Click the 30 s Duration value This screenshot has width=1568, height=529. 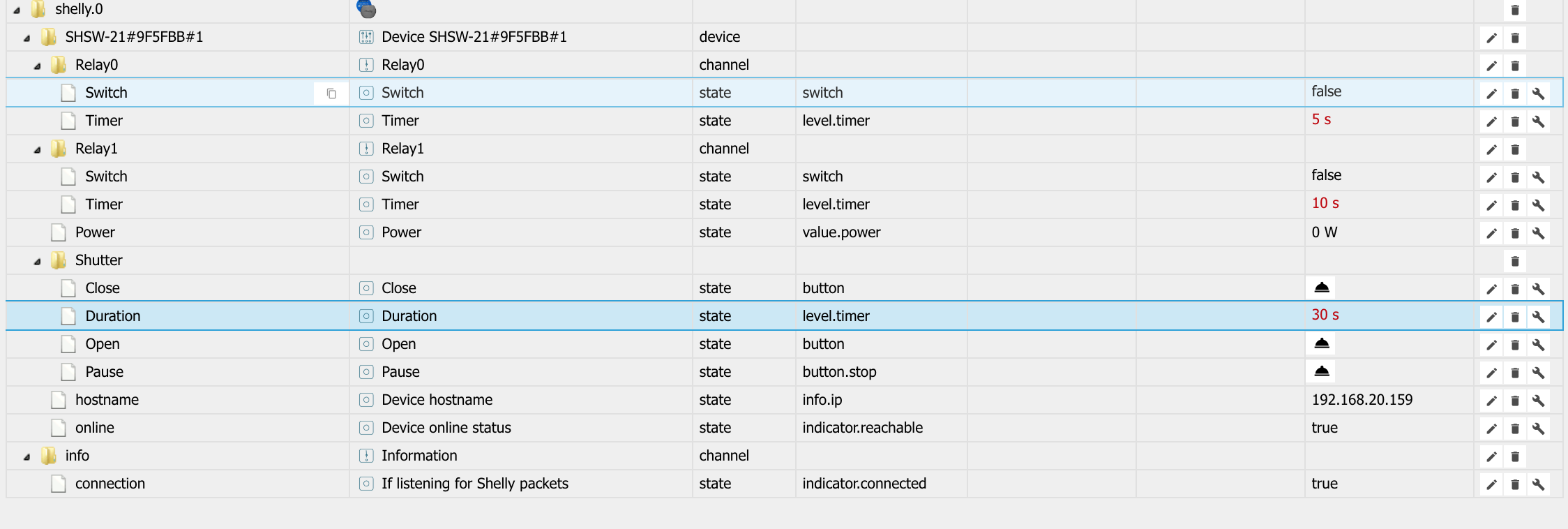[x=1325, y=315]
